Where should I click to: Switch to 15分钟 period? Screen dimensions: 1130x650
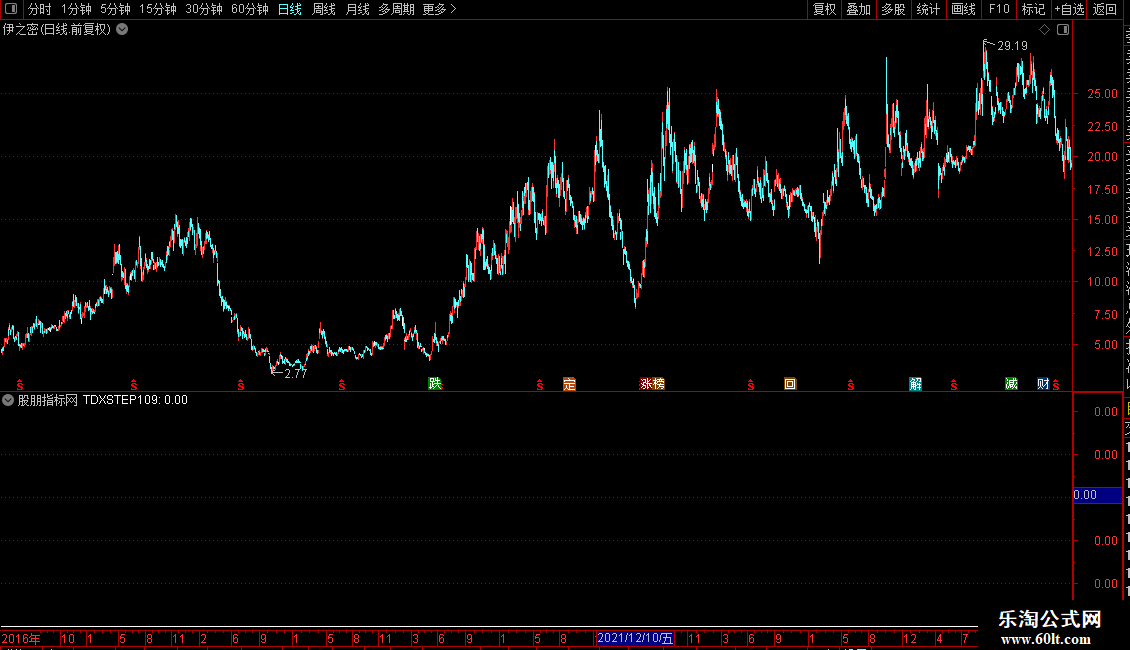[157, 9]
